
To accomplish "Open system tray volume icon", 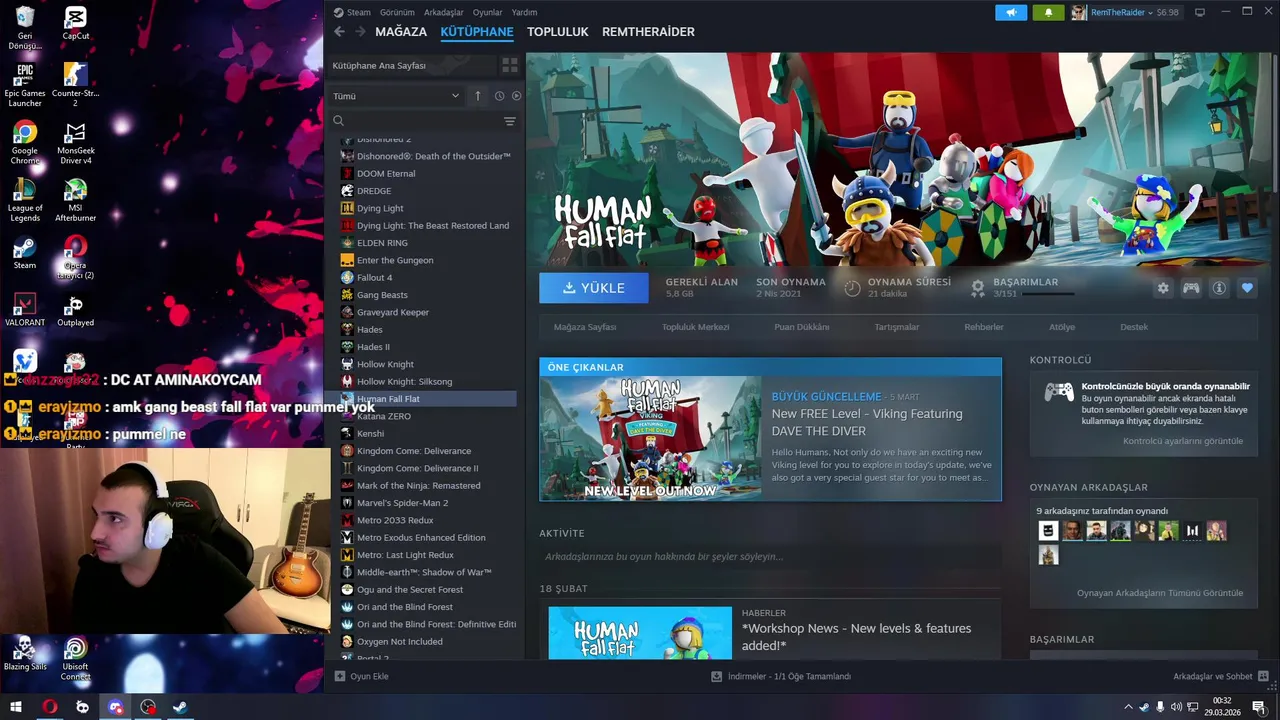I will coord(1176,707).
